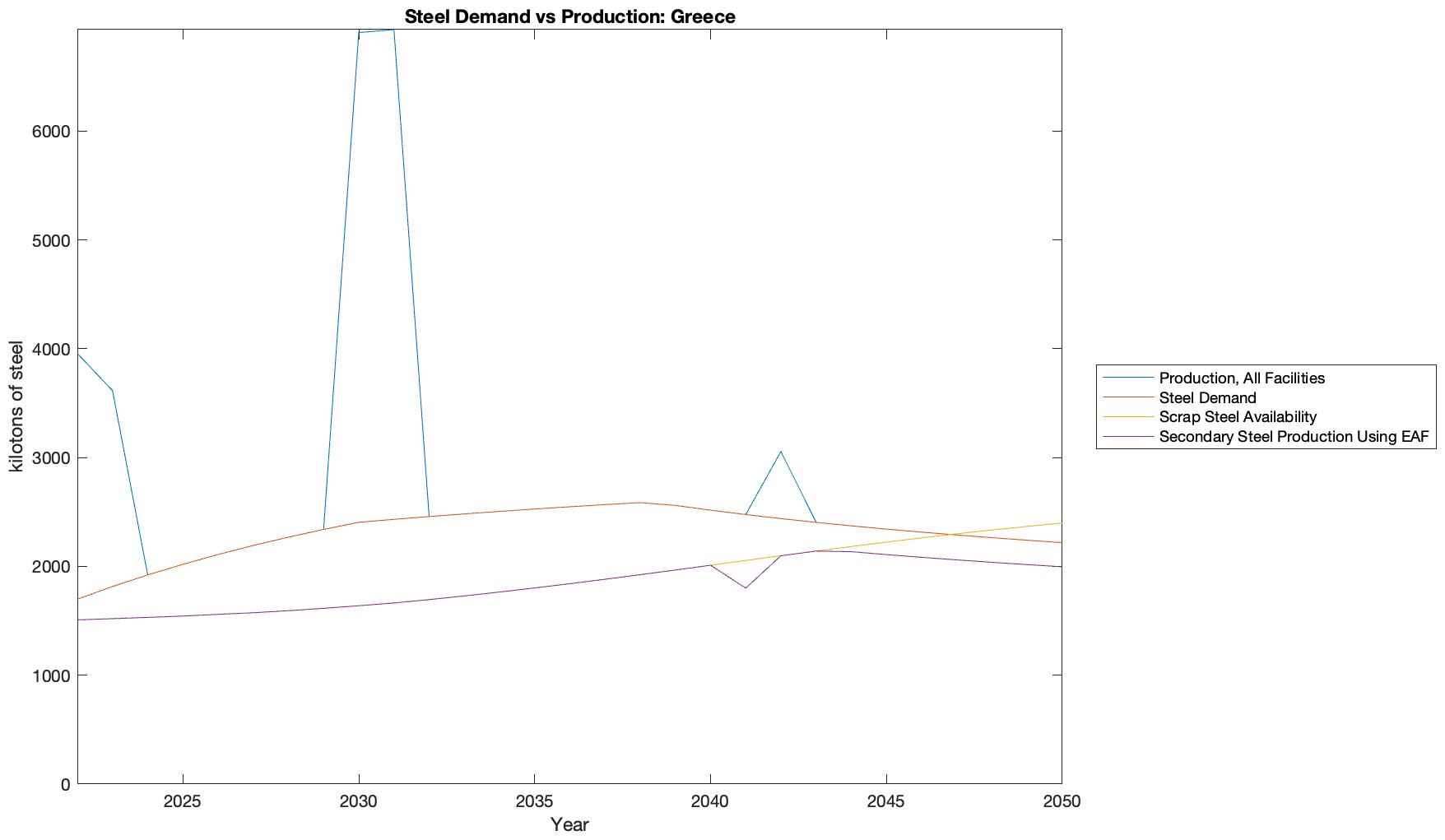The width and height of the screenshot is (1445, 840).
Task: Click the 2030 tick label on x-axis
Action: 359,802
